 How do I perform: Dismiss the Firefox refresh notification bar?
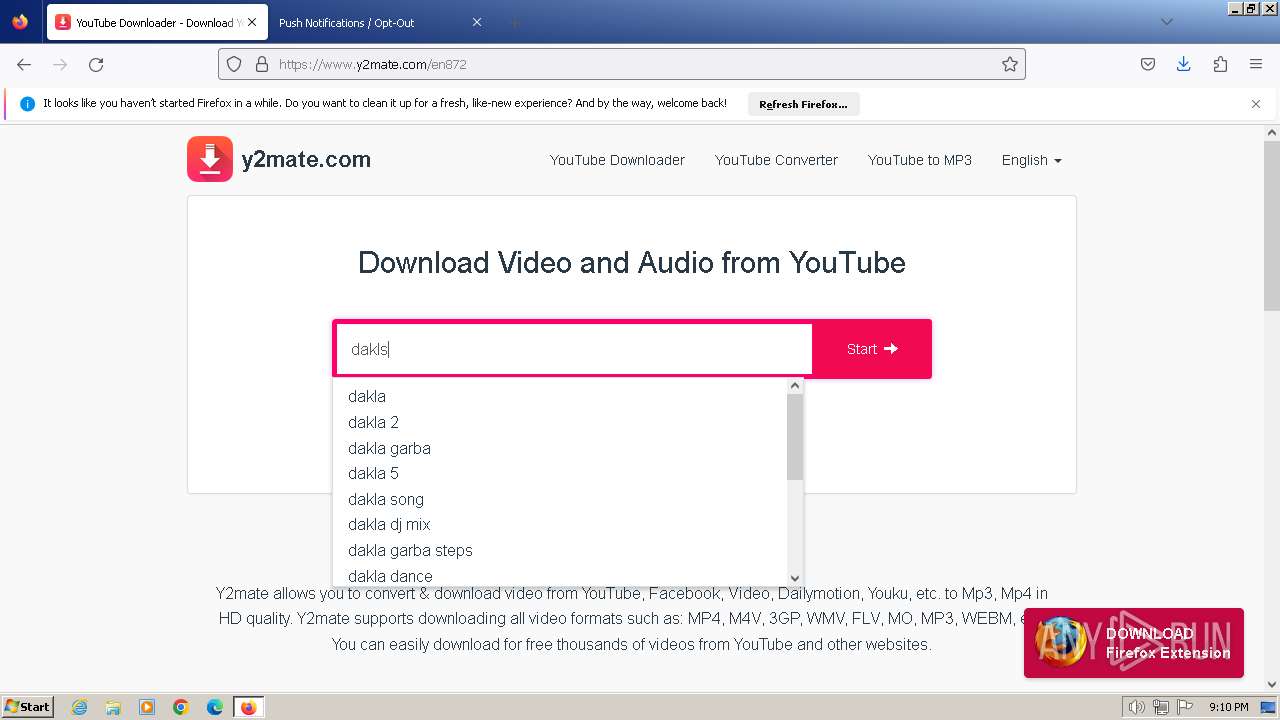(x=1256, y=104)
